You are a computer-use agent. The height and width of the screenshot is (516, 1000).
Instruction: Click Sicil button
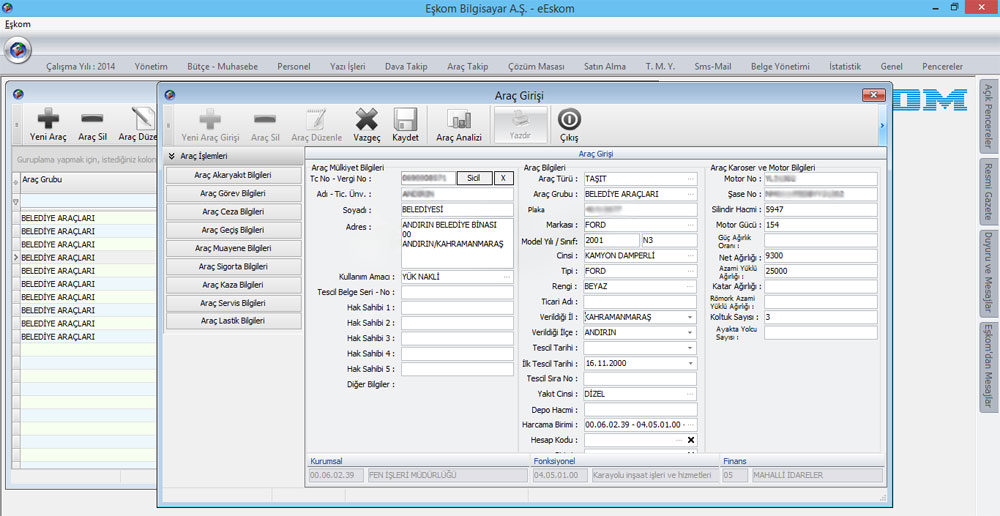pos(474,179)
